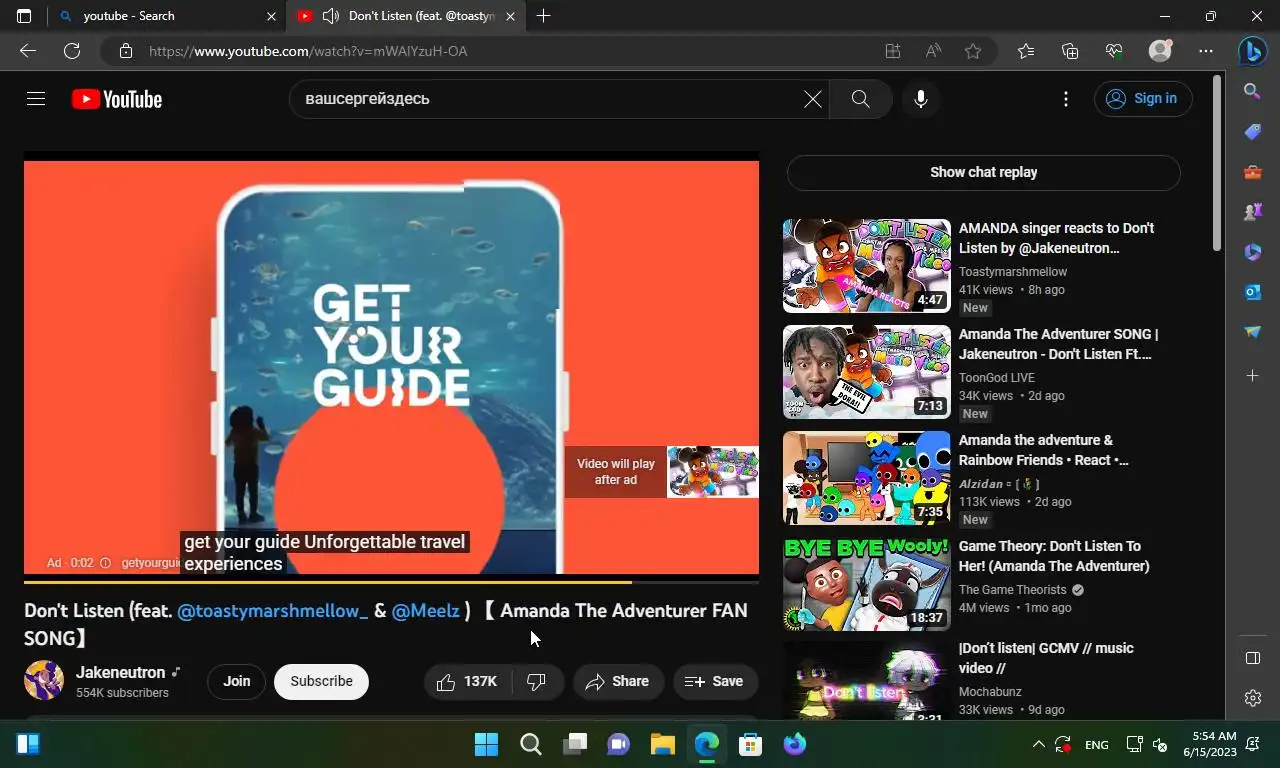Open File Explorer from the taskbar
The width and height of the screenshot is (1280, 768).
point(662,744)
